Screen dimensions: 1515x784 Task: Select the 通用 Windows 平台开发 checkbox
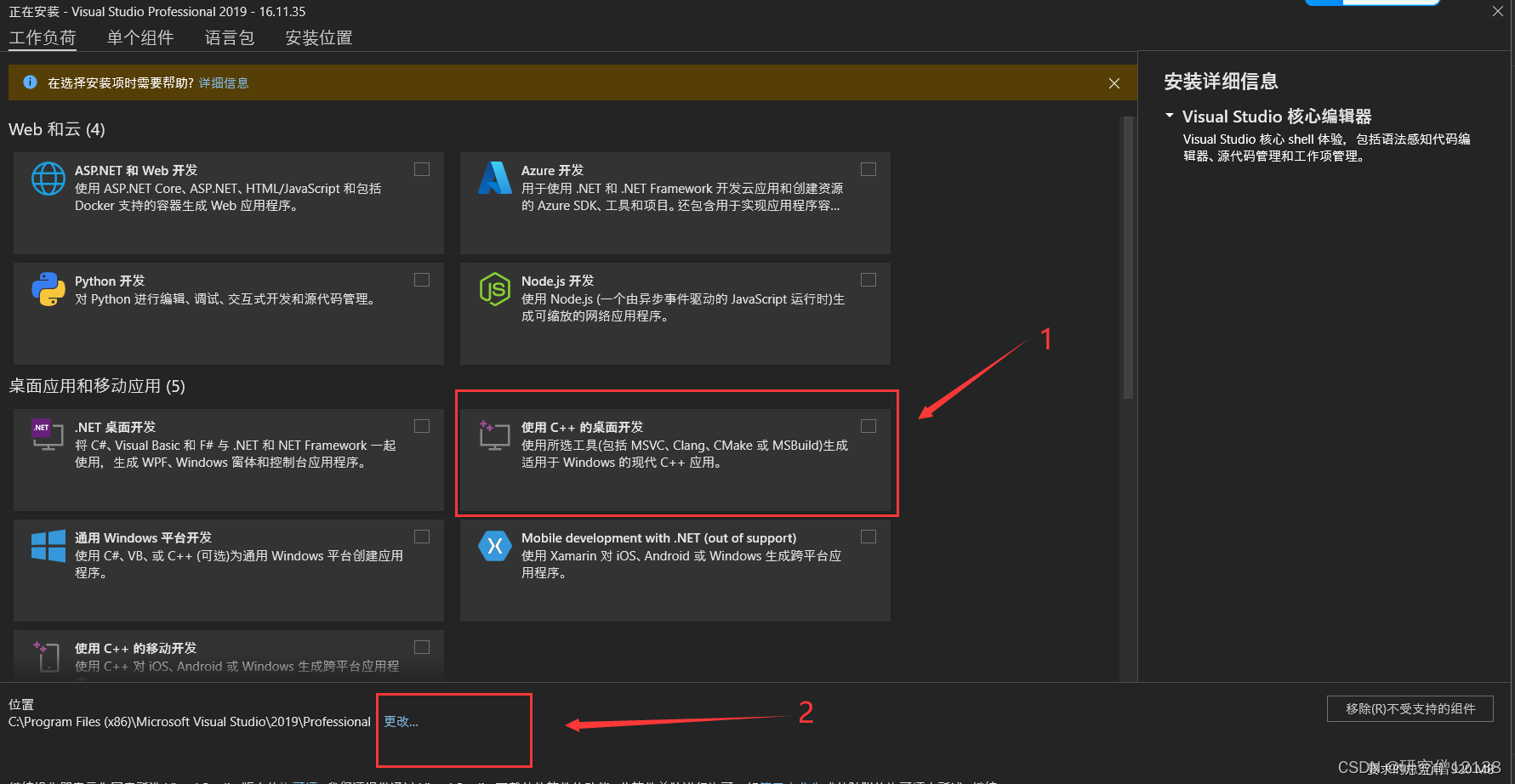tap(422, 537)
